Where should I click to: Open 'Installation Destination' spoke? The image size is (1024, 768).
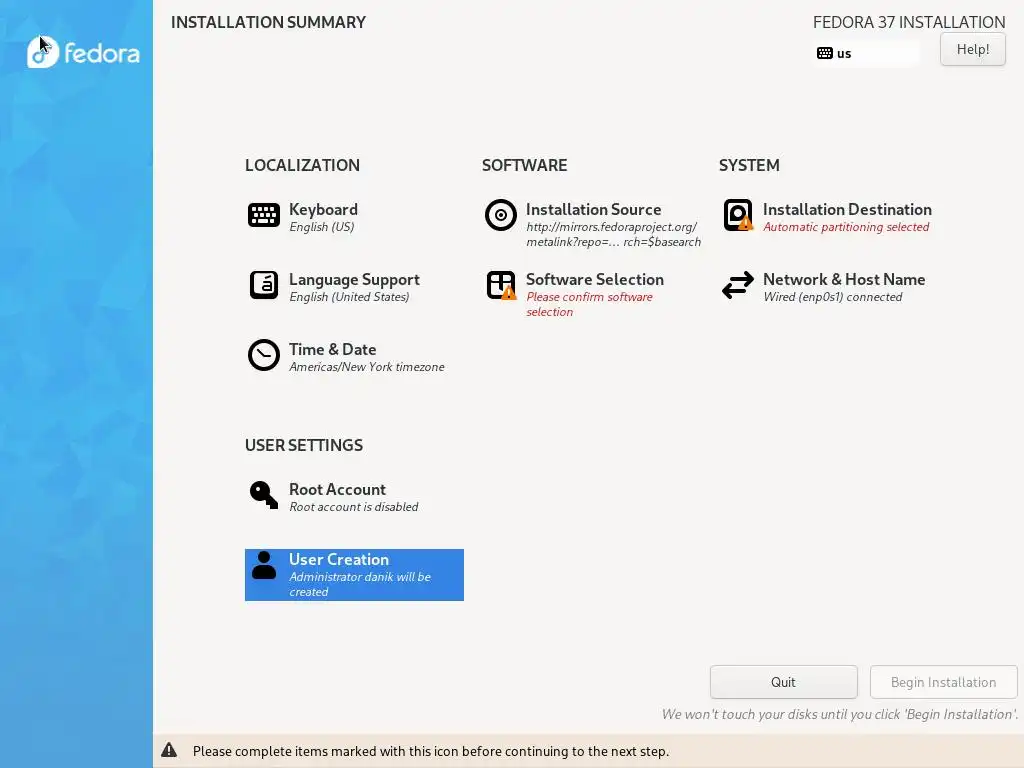(847, 210)
